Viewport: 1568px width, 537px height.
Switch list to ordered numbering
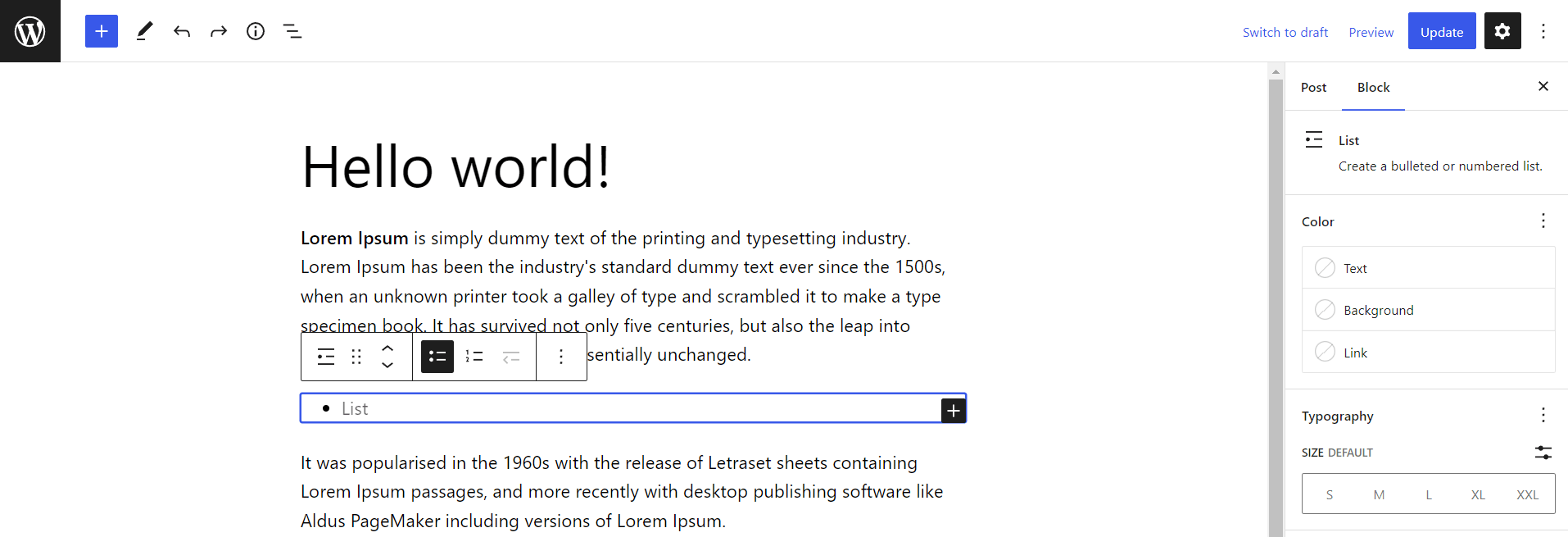474,357
